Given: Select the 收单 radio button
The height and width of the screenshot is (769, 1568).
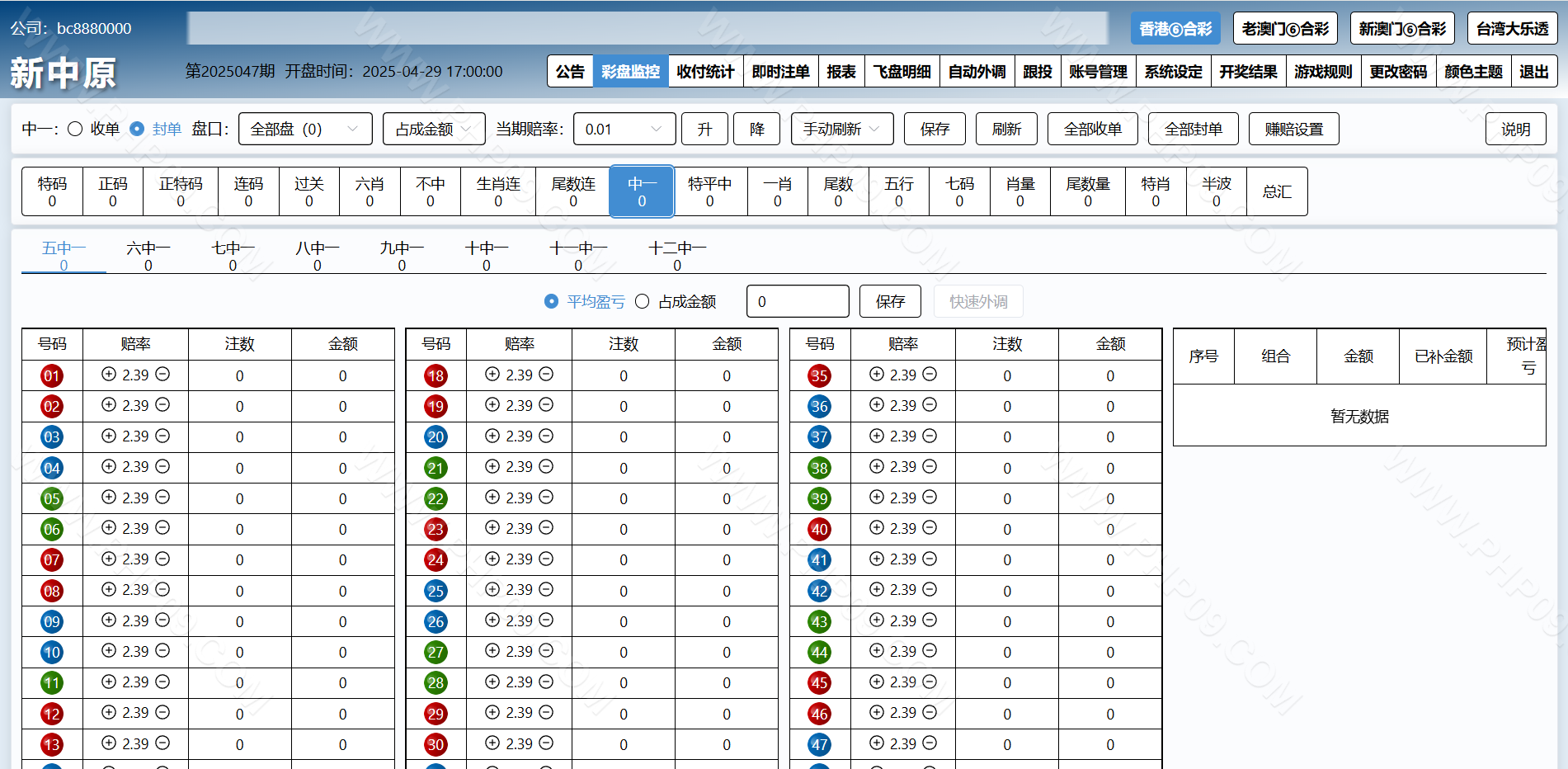Looking at the screenshot, I should tap(75, 129).
